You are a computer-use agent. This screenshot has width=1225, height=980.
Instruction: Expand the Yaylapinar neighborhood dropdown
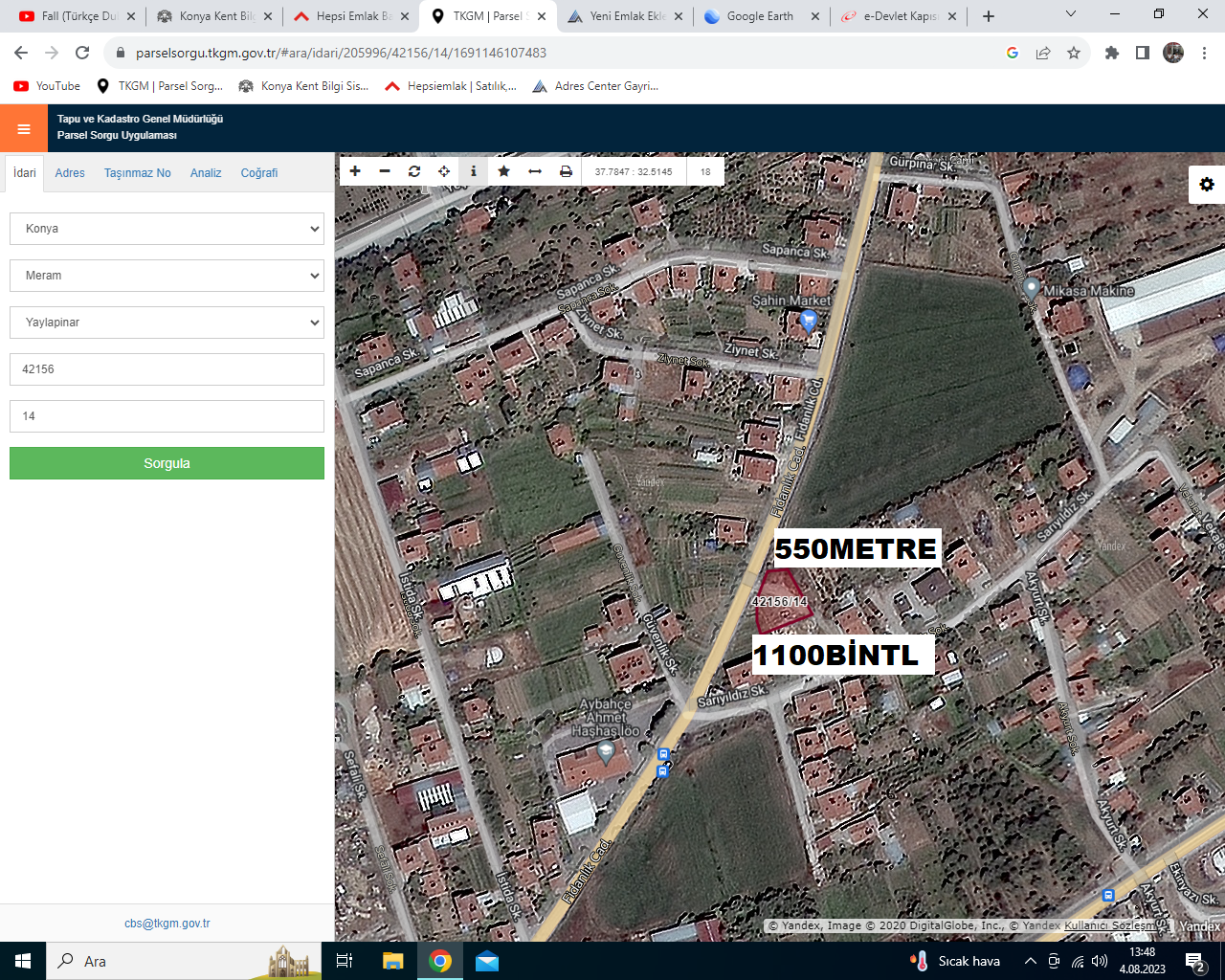click(x=167, y=323)
